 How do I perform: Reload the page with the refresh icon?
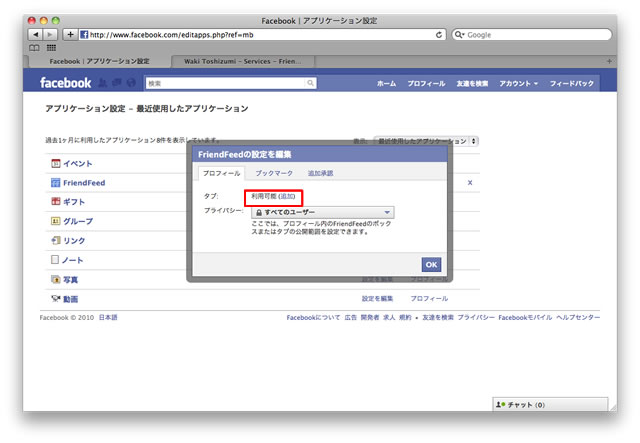pos(439,35)
